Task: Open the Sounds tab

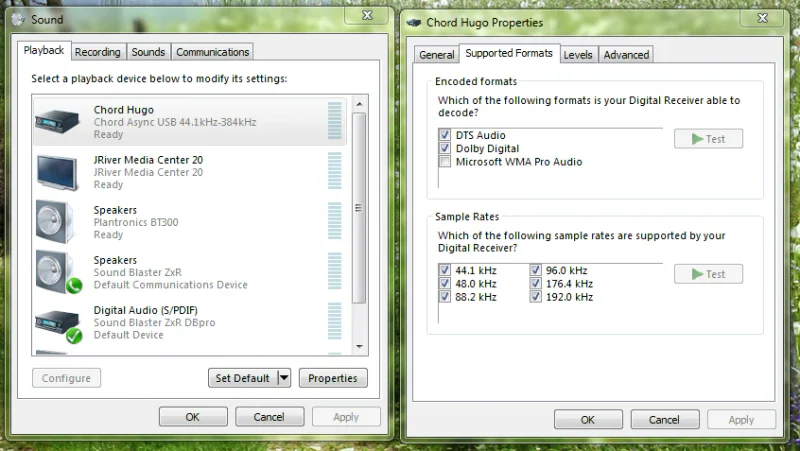Action: point(148,52)
